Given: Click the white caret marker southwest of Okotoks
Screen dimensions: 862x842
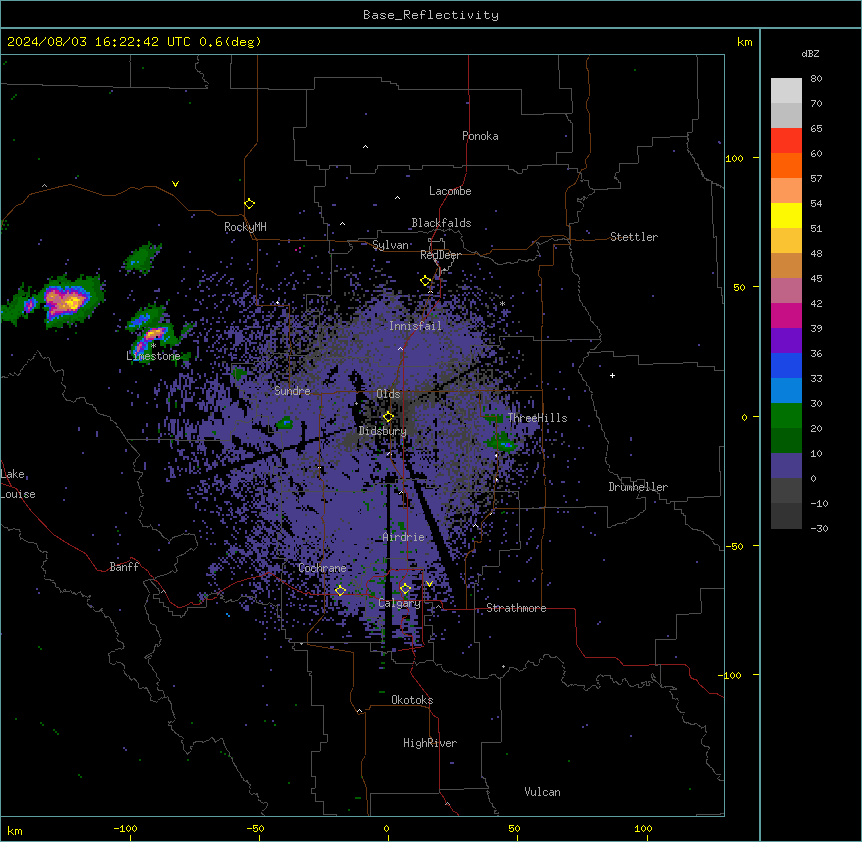Looking at the screenshot, I should point(359,711).
